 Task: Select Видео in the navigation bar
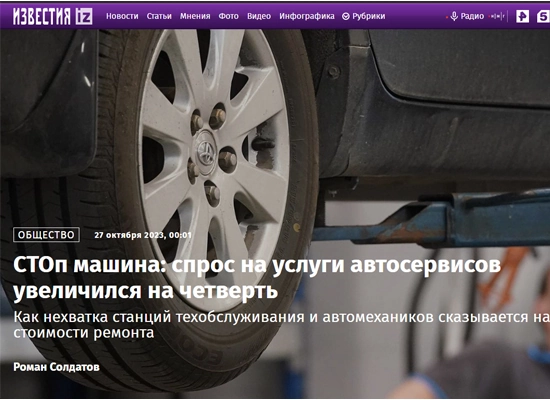[259, 16]
